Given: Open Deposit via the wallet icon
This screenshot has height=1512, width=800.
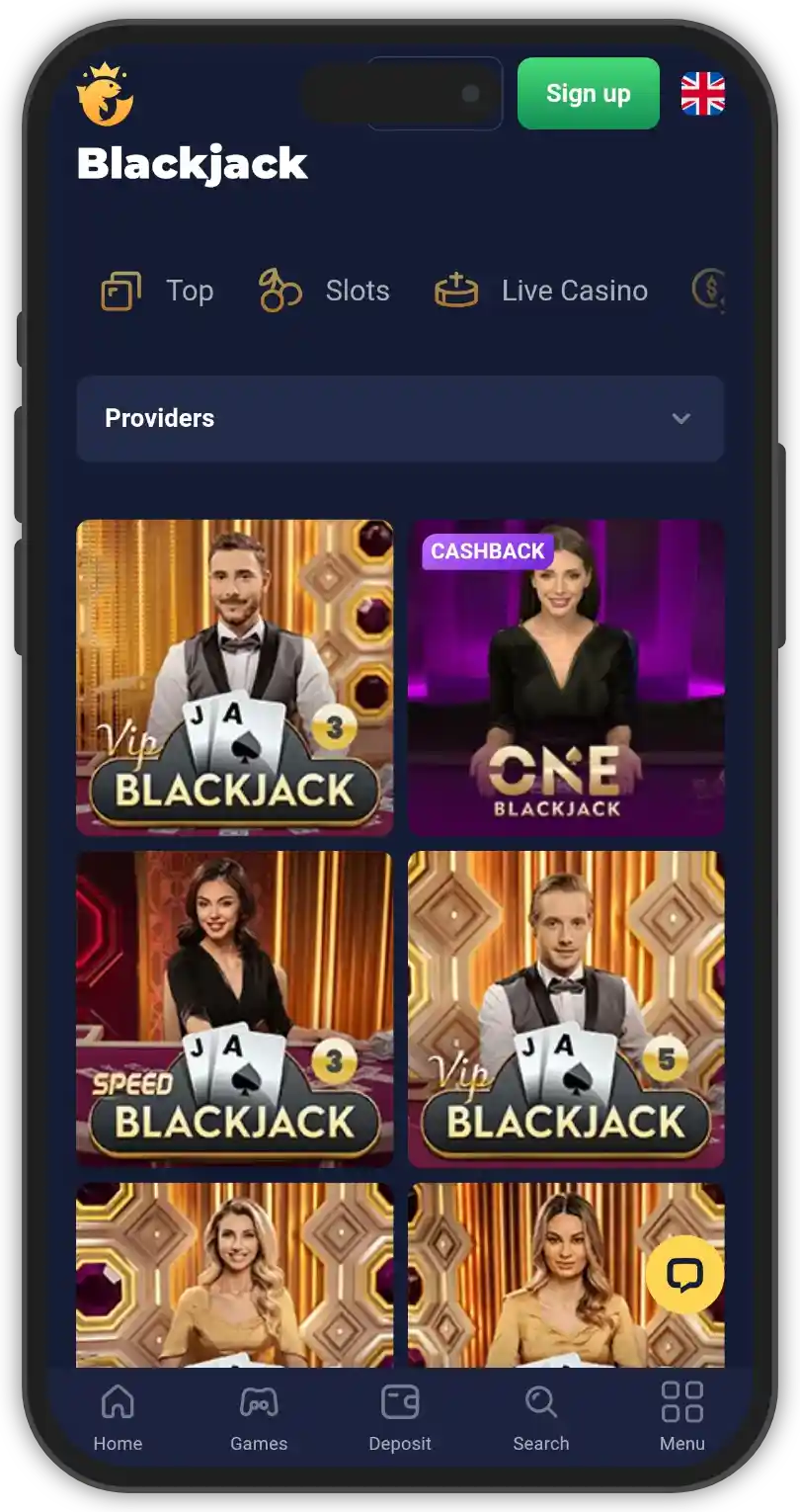Looking at the screenshot, I should point(400,1402).
